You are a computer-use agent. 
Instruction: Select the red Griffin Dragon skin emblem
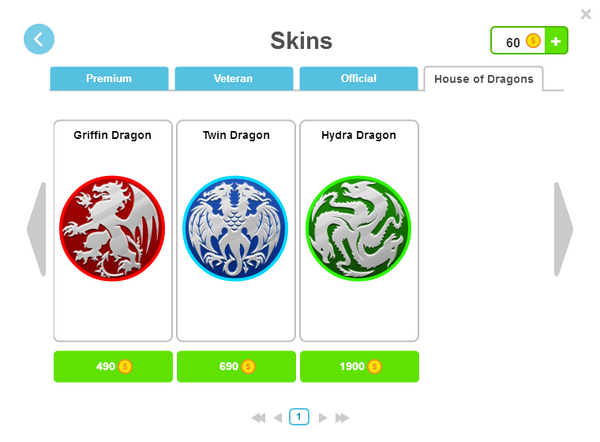112,228
